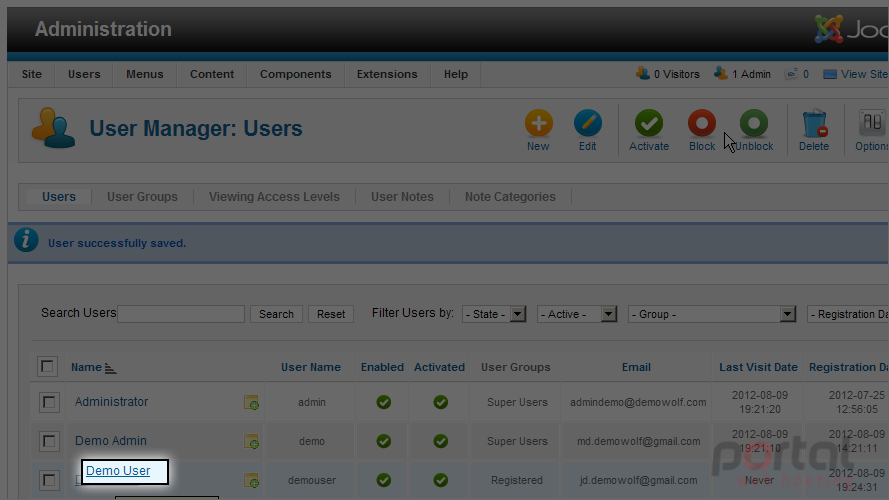Click into the Search Users input field
This screenshot has height=500, width=889.
tap(181, 314)
